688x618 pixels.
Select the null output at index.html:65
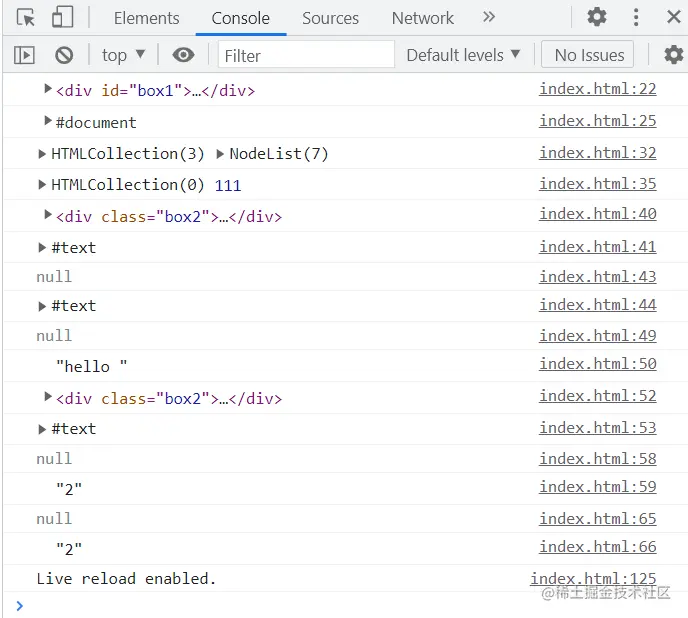point(54,519)
